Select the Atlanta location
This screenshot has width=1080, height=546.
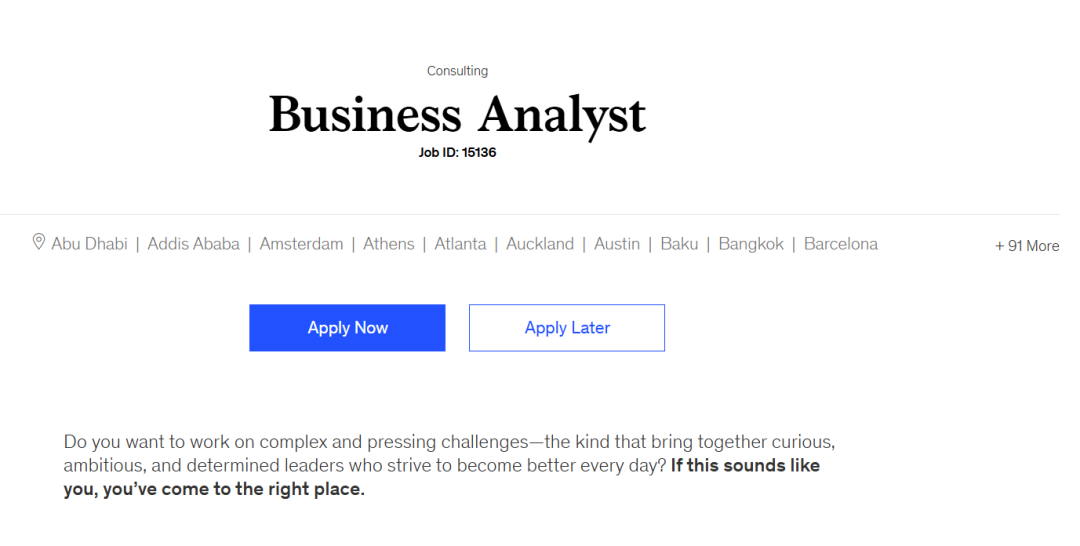pos(460,244)
